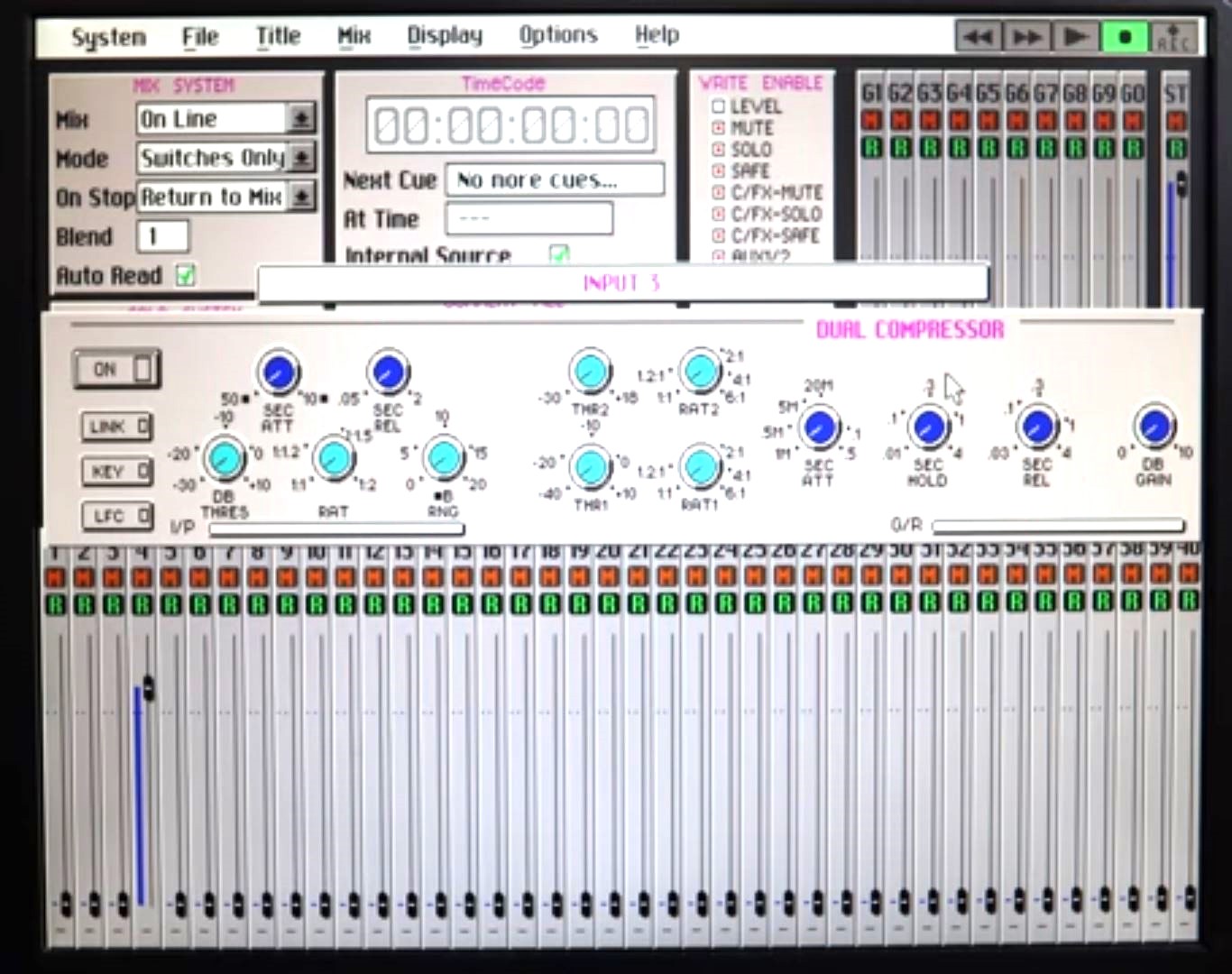Open the Help menu
Screen dimensions: 1232x974
[657, 36]
